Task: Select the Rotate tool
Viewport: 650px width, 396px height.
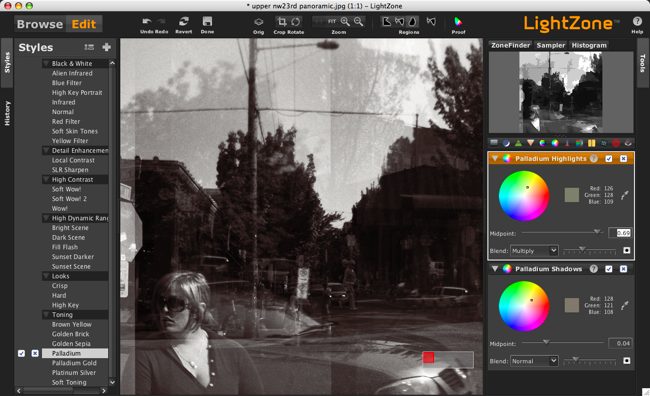Action: (296, 22)
